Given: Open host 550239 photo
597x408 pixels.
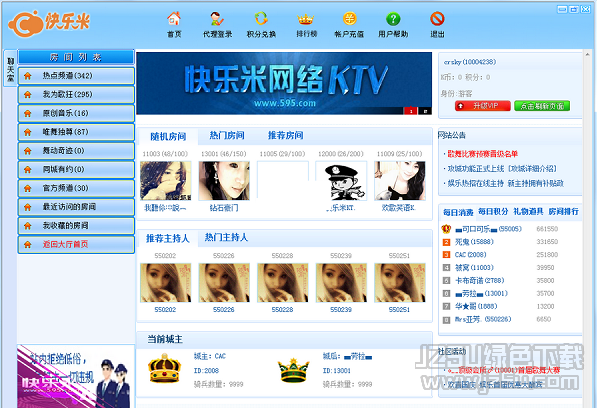Looking at the screenshot, I should [341, 283].
